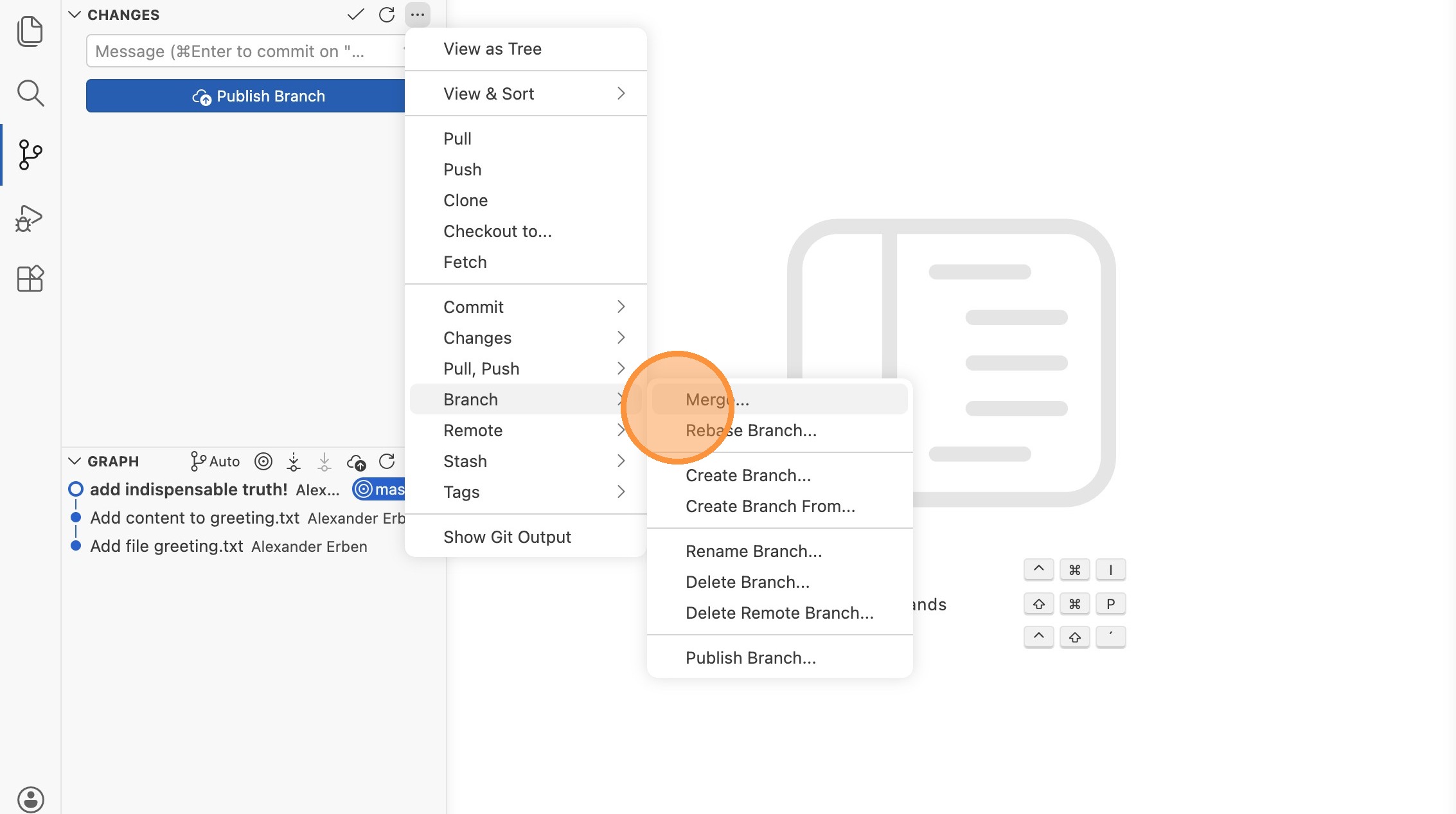
Task: Open the Run and Debug icon
Action: 30,218
